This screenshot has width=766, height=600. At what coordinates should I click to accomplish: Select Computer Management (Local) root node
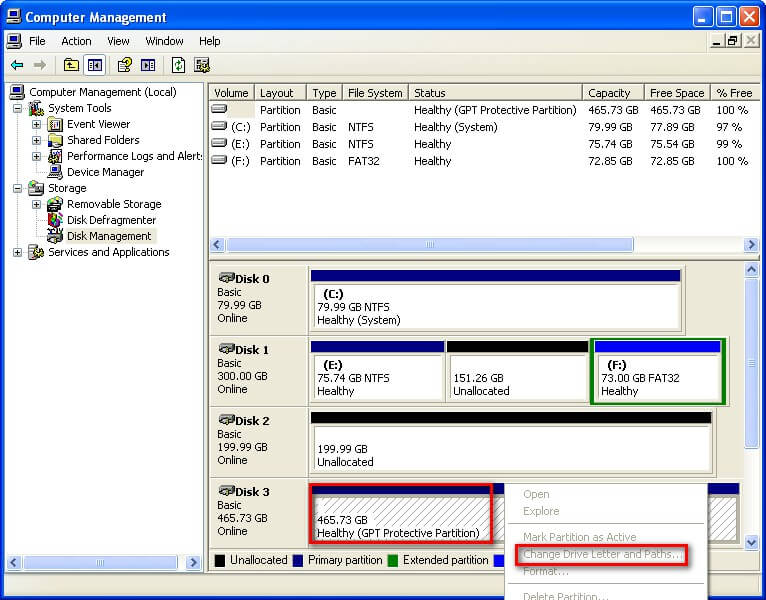point(103,92)
